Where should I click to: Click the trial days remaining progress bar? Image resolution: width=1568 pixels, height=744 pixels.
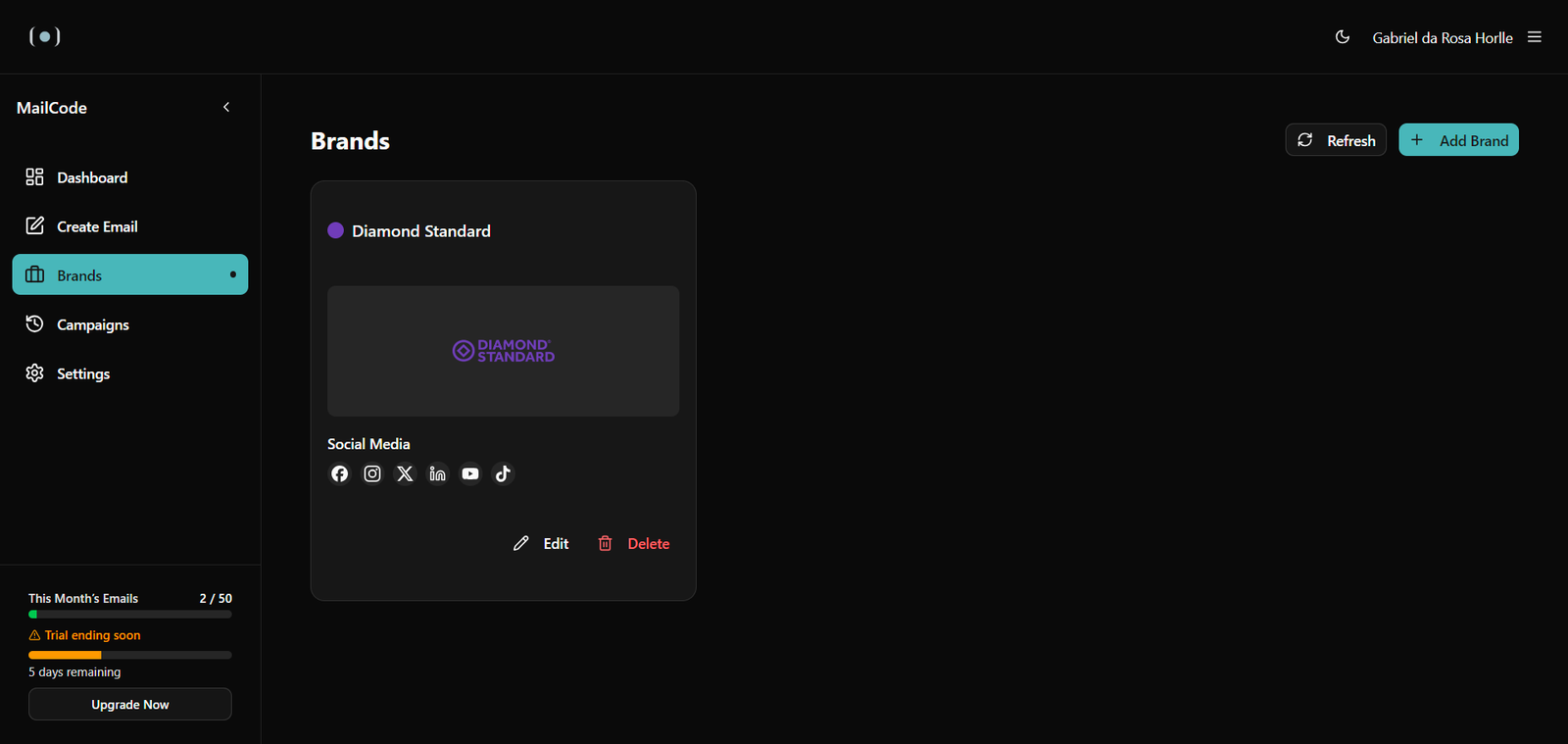click(x=130, y=655)
